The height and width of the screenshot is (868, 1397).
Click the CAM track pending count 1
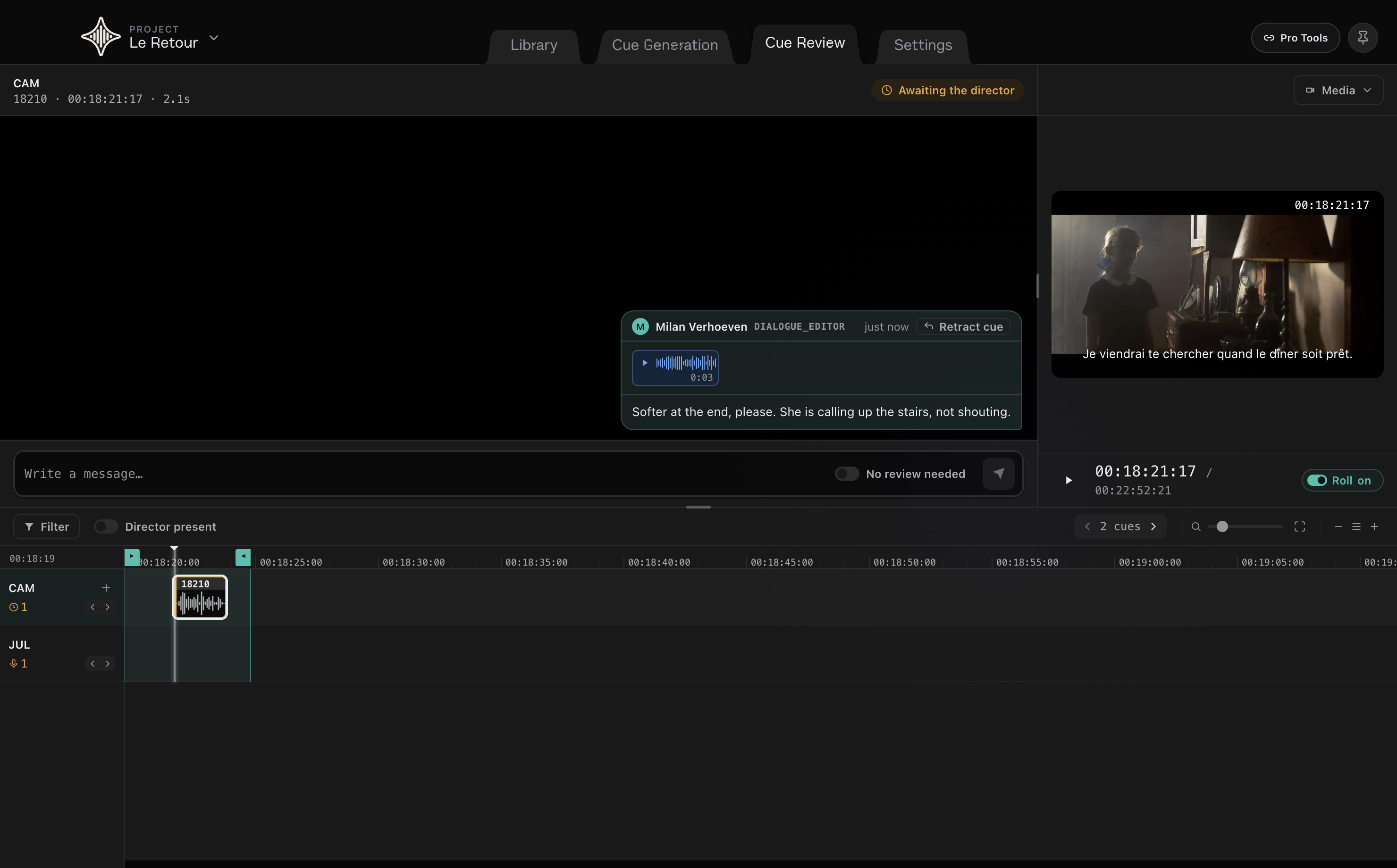coord(18,607)
